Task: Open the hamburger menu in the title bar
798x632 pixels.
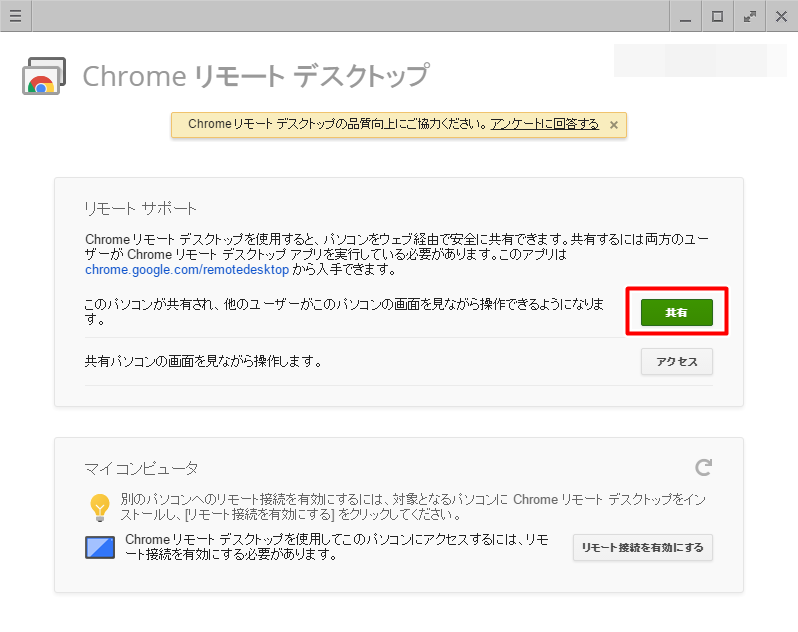Action: 15,16
